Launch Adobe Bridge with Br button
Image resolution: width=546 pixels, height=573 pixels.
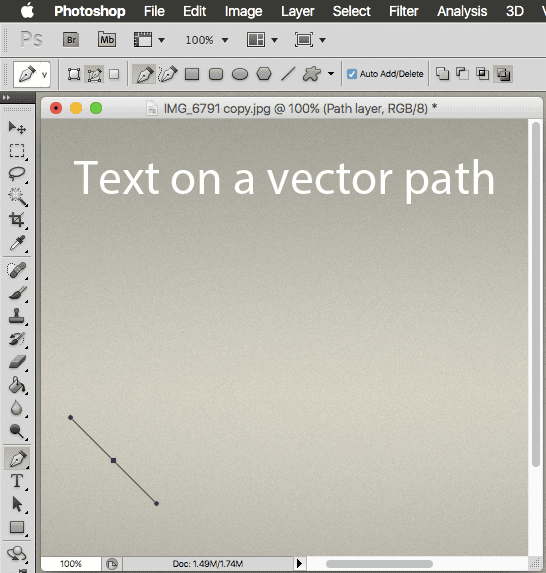71,39
